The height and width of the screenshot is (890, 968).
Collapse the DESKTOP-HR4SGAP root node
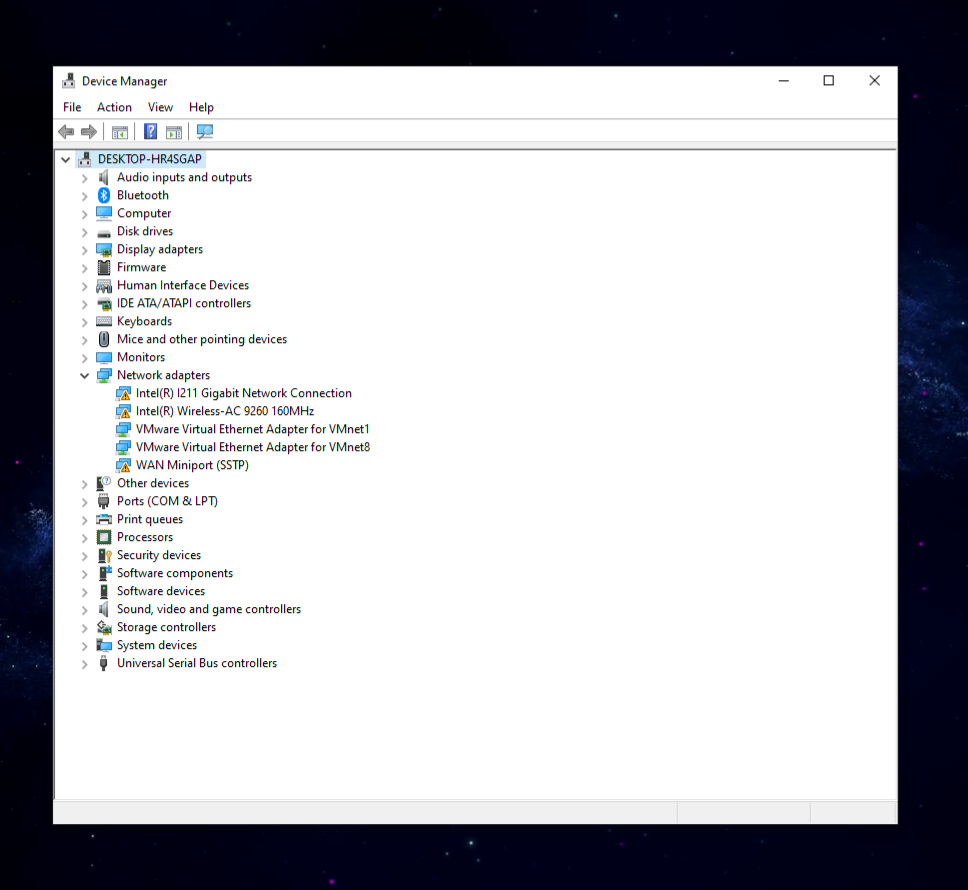(65, 159)
